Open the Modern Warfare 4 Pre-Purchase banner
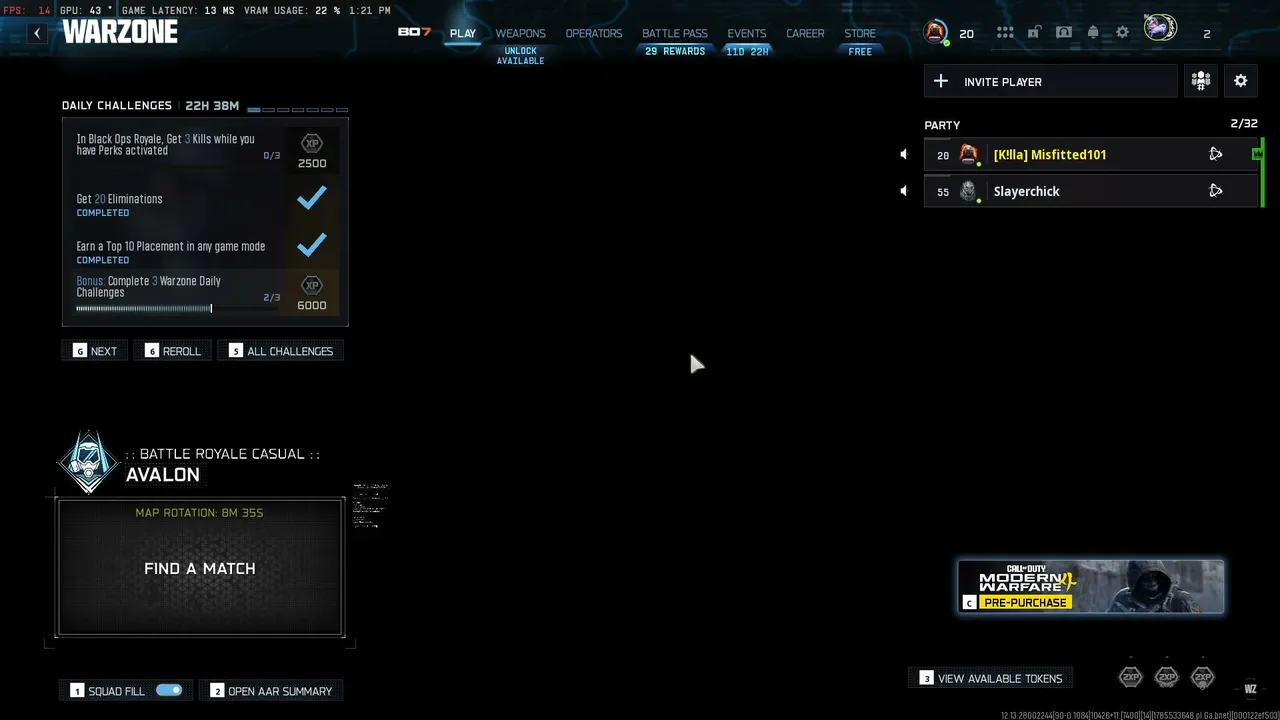This screenshot has width=1280, height=720. [1091, 586]
